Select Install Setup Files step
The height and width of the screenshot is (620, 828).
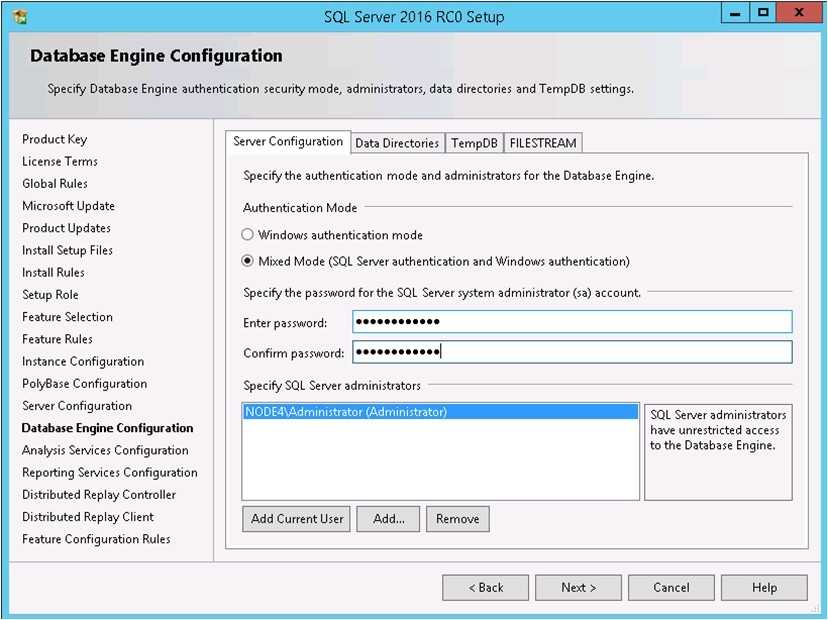[67, 250]
